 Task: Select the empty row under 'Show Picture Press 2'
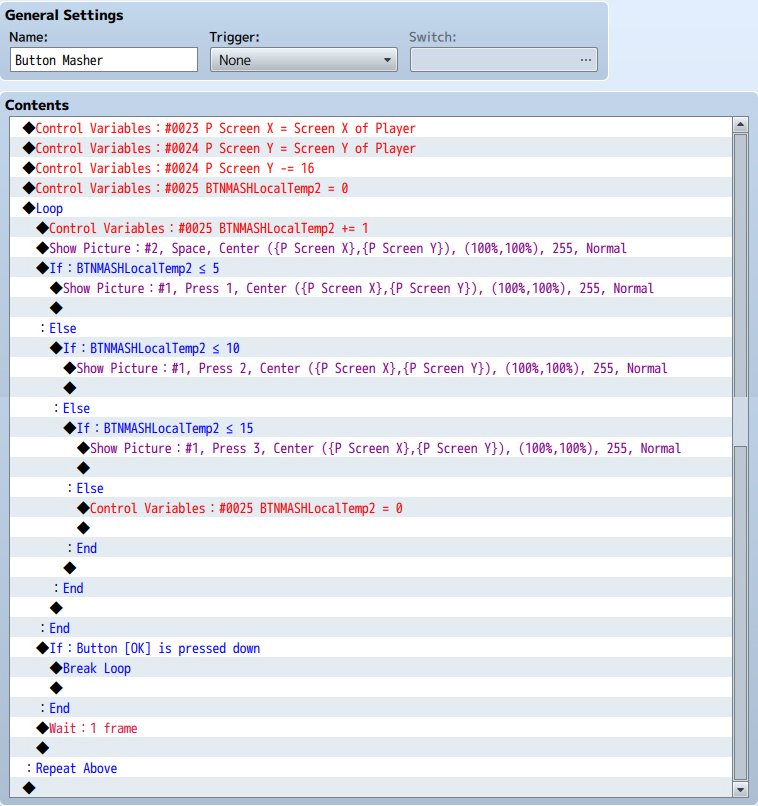pyautogui.click(x=371, y=388)
